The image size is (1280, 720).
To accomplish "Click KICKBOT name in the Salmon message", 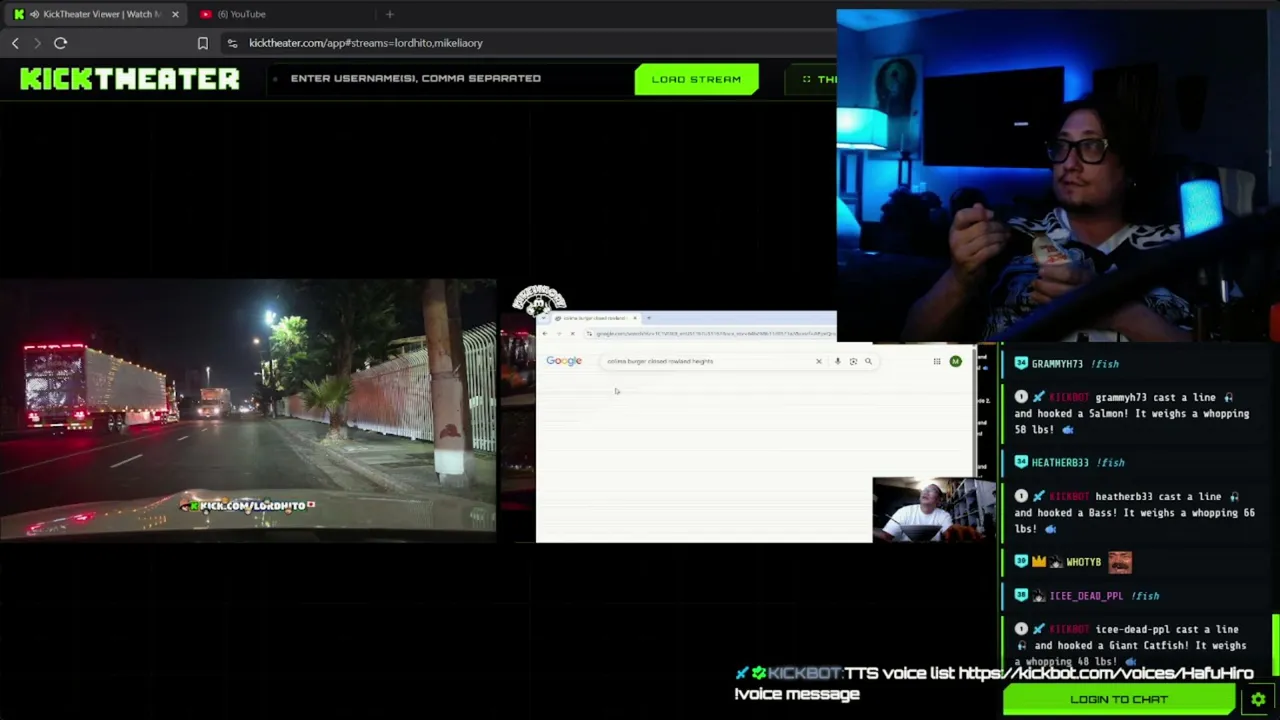I will pos(1069,398).
